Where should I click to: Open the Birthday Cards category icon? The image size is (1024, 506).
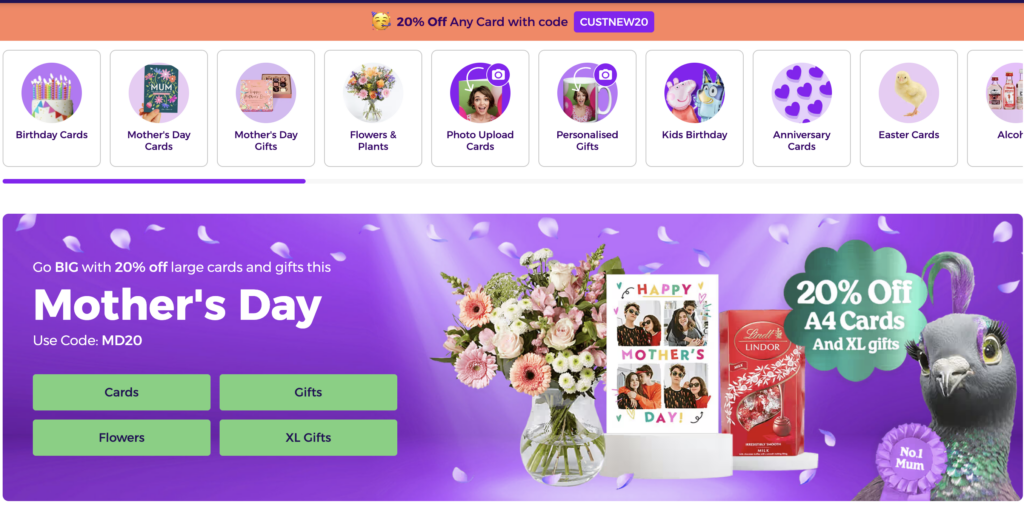pos(52,93)
